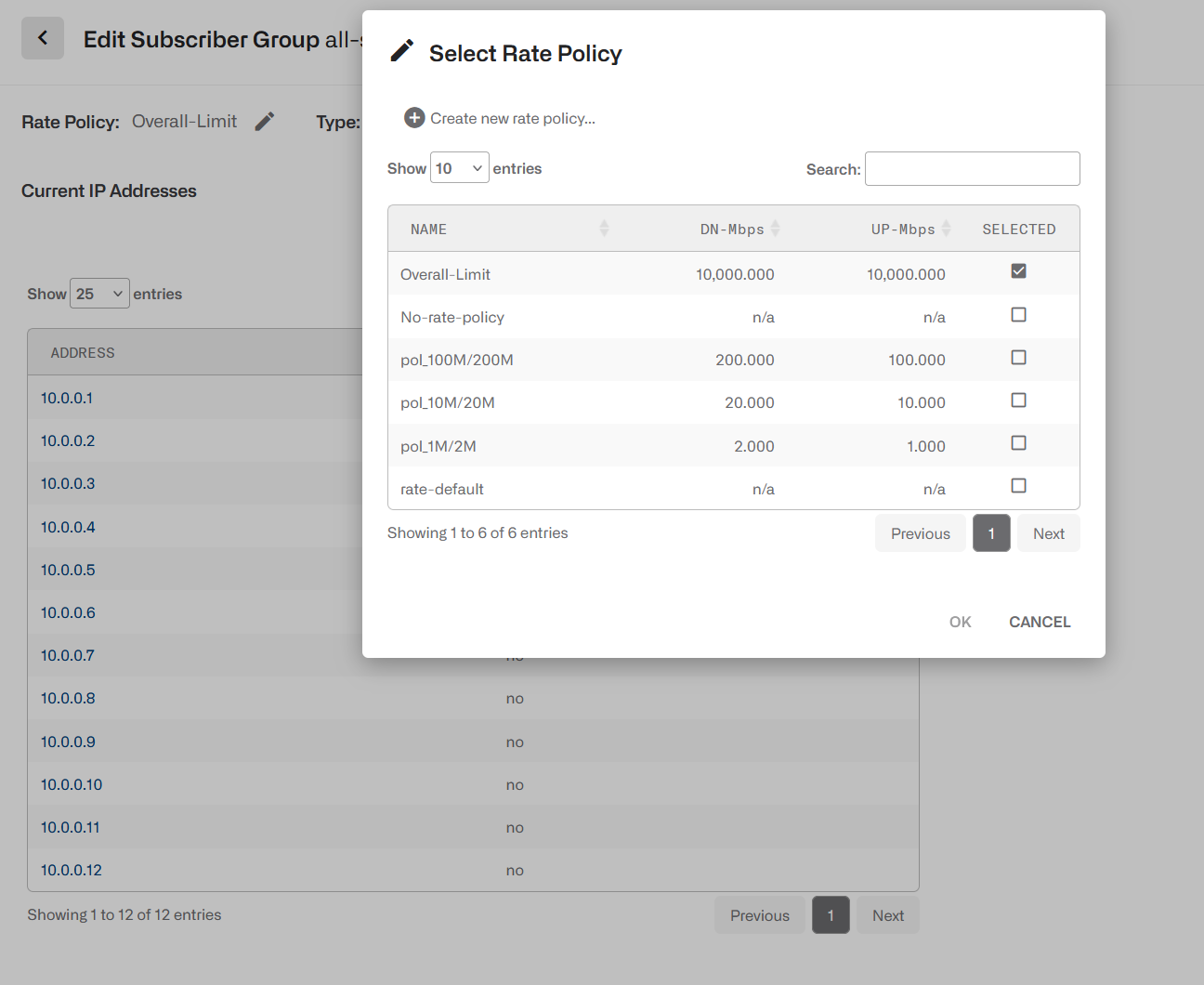Screen dimensions: 1204x985
Task: Click the Select Rate Policy pencil icon
Action: point(401,51)
